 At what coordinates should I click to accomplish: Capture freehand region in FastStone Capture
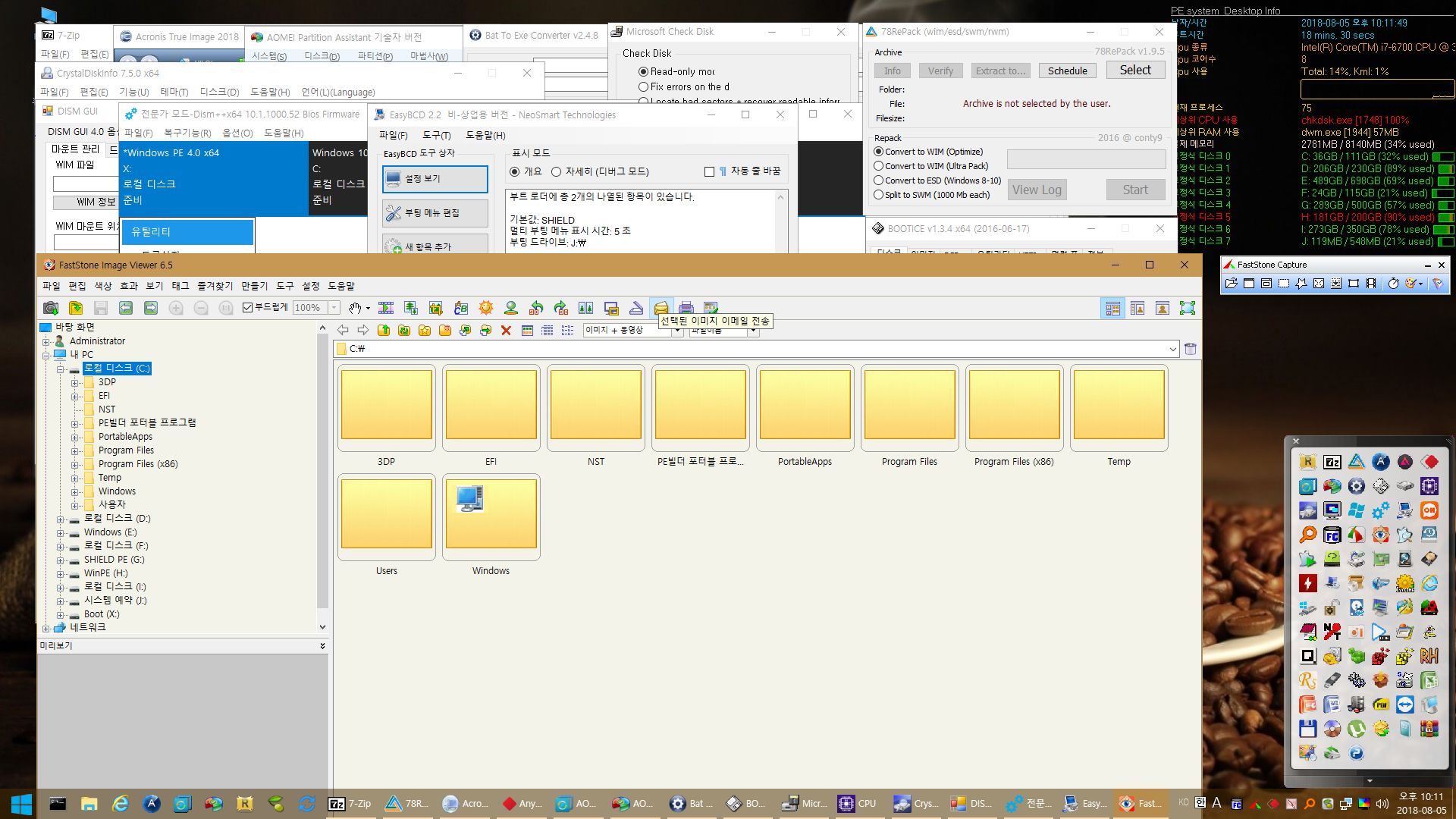tap(1301, 284)
